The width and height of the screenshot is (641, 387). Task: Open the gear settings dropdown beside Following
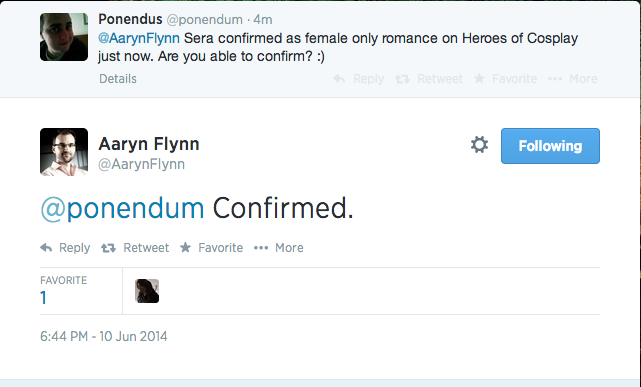point(479,145)
